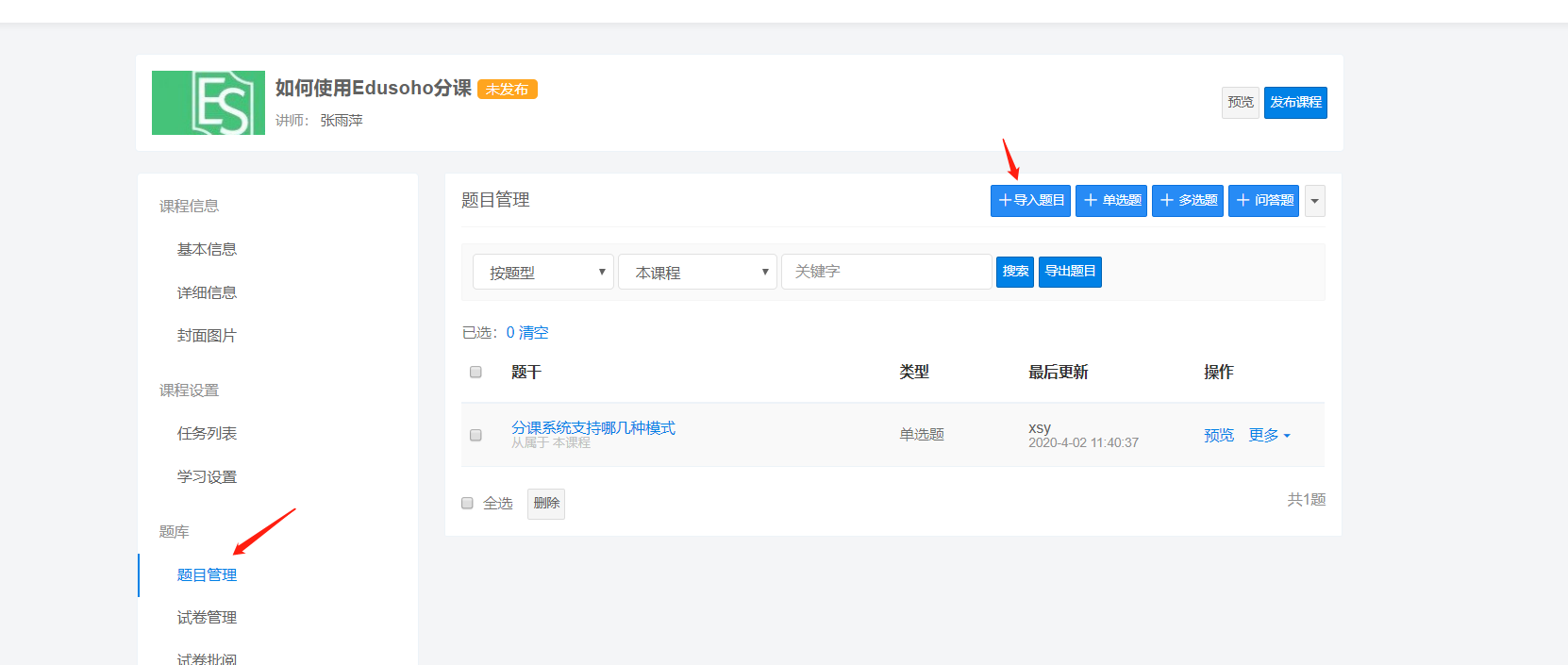Image resolution: width=1568 pixels, height=665 pixels.
Task: Click the 最后更新 column header
Action: [1059, 372]
